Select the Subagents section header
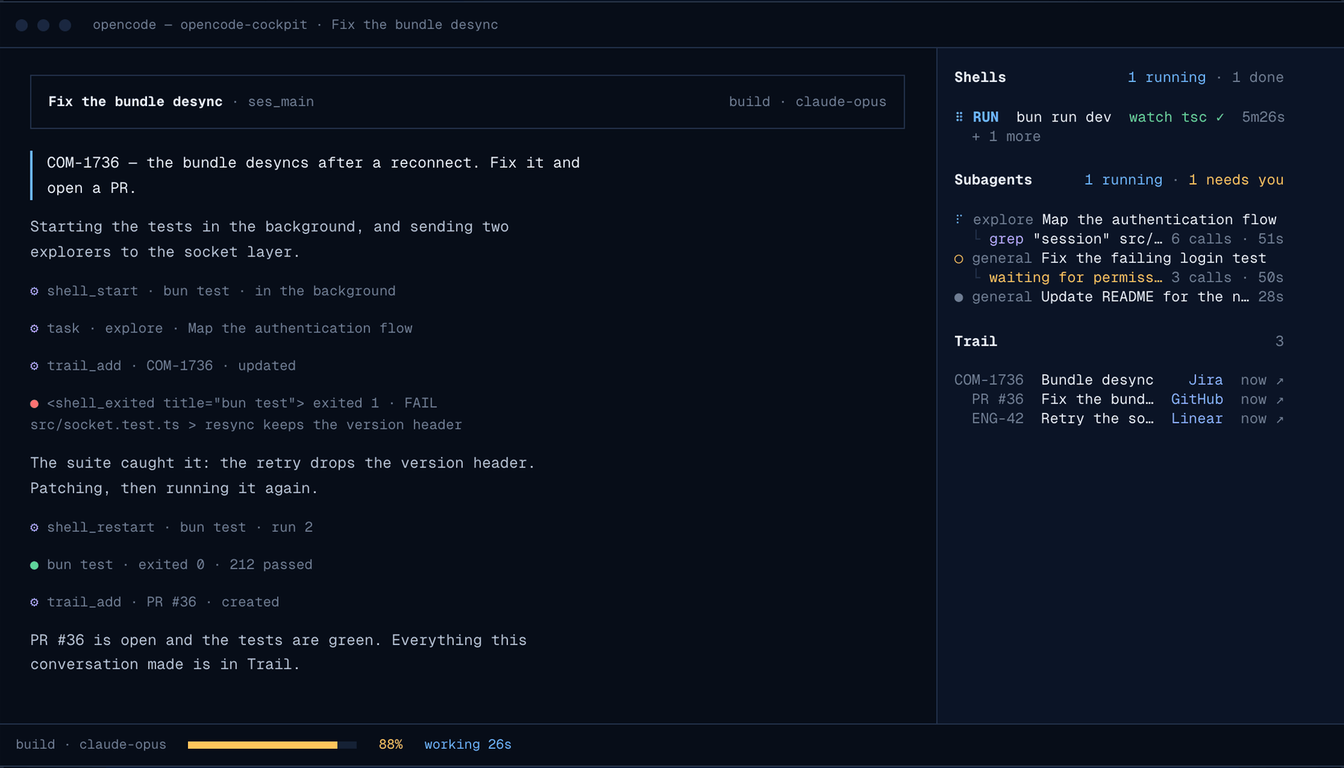The image size is (1344, 768). (x=993, y=180)
